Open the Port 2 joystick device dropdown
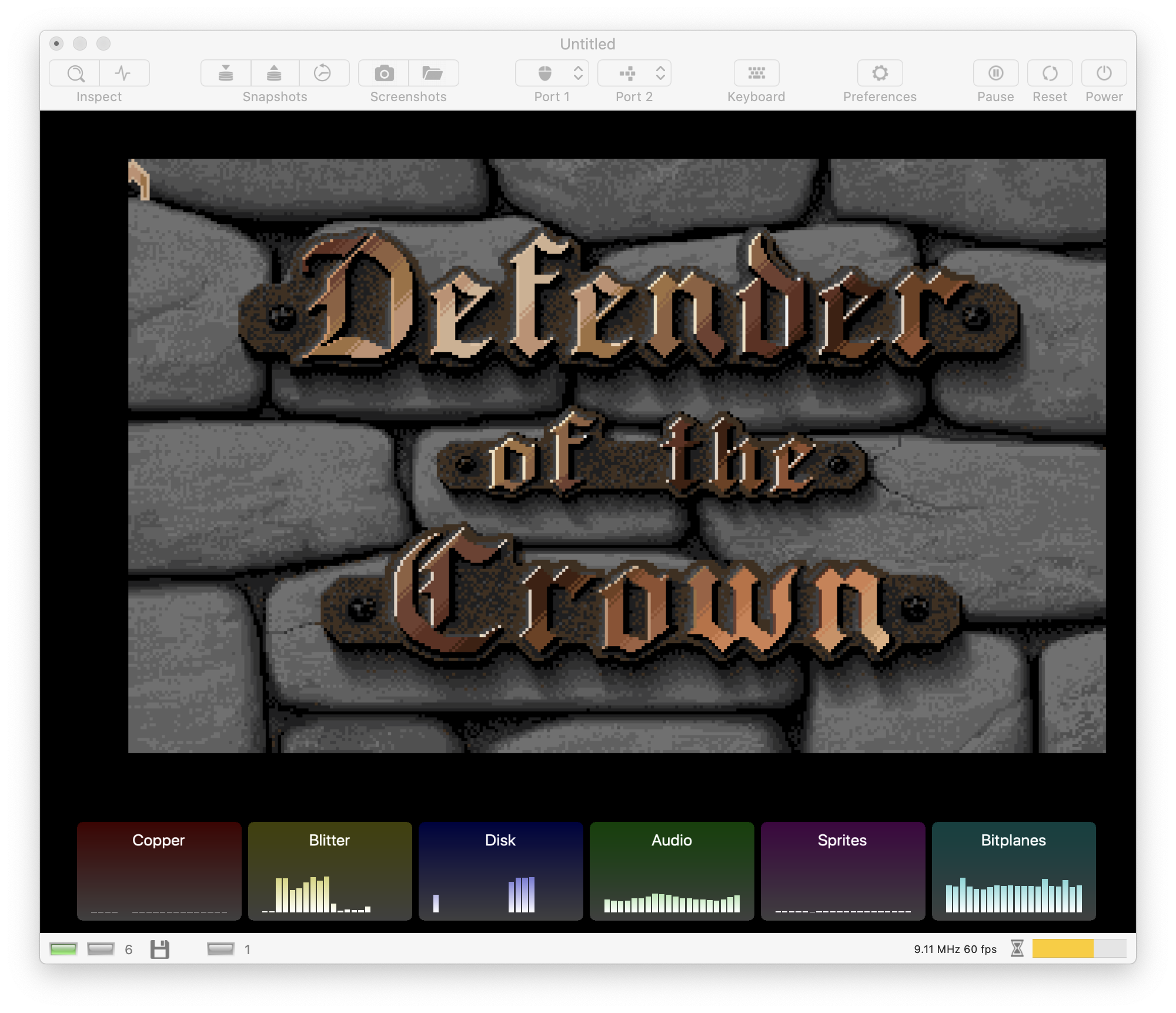 [x=634, y=73]
